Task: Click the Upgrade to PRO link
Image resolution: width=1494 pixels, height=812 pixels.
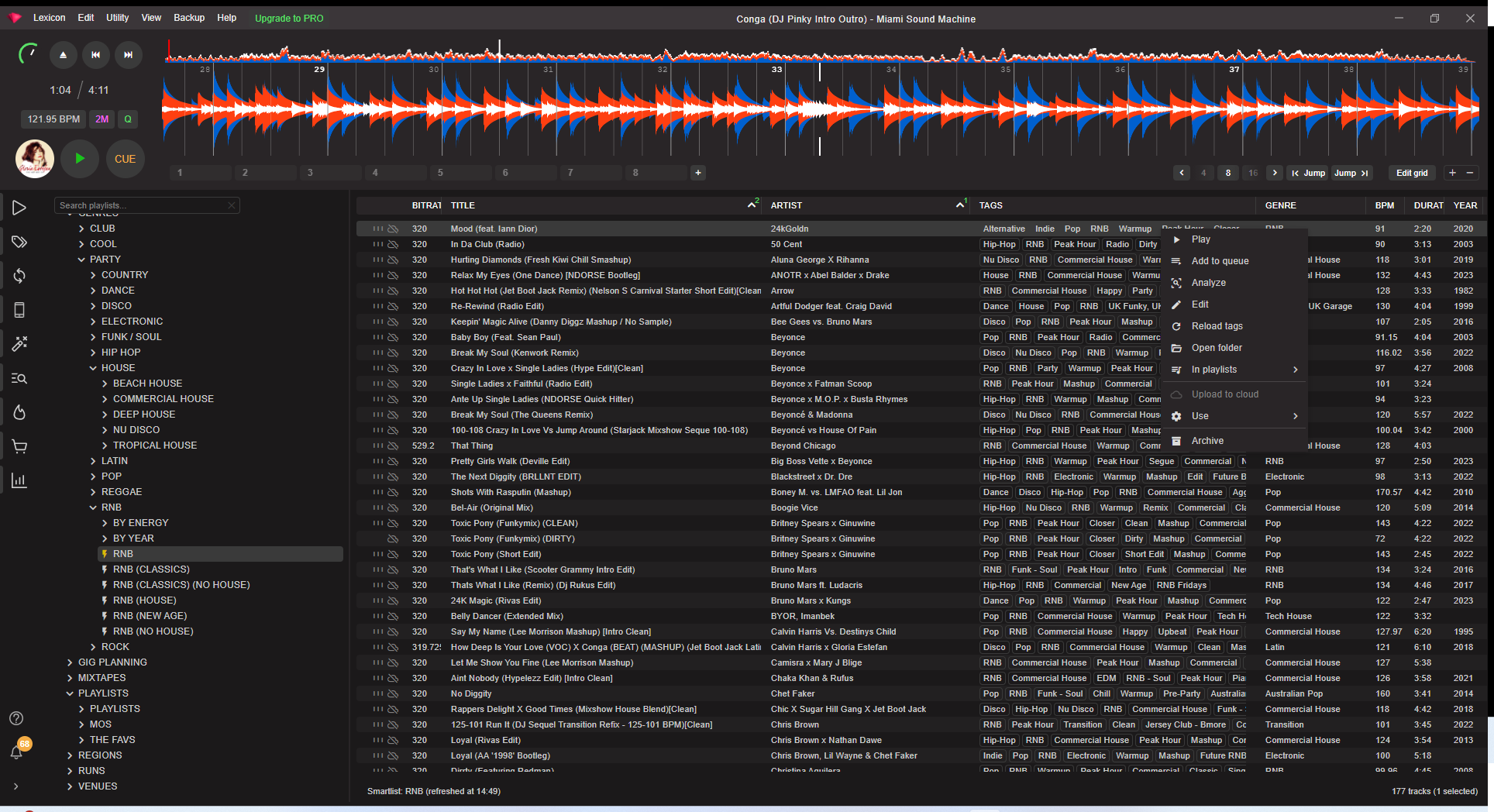Action: 289,18
